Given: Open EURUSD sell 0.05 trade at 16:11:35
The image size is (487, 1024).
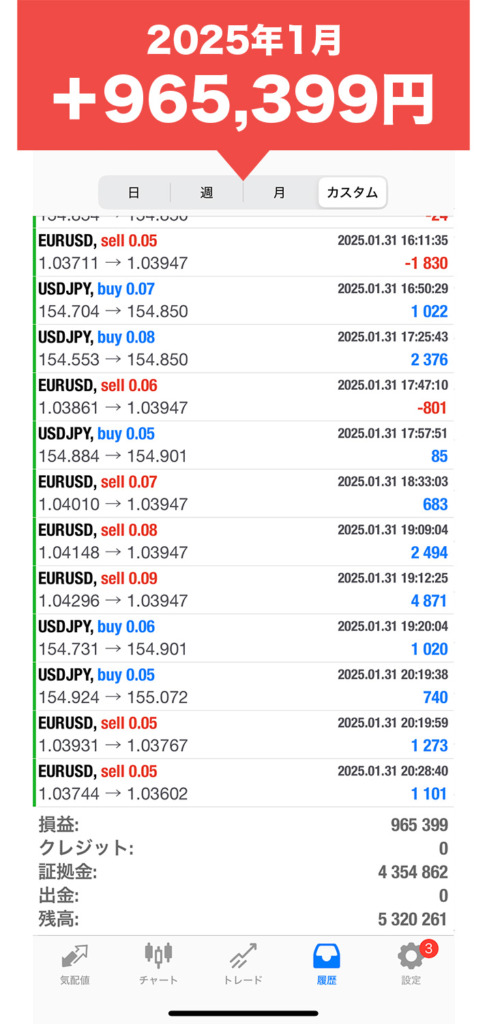Looking at the screenshot, I should (244, 252).
